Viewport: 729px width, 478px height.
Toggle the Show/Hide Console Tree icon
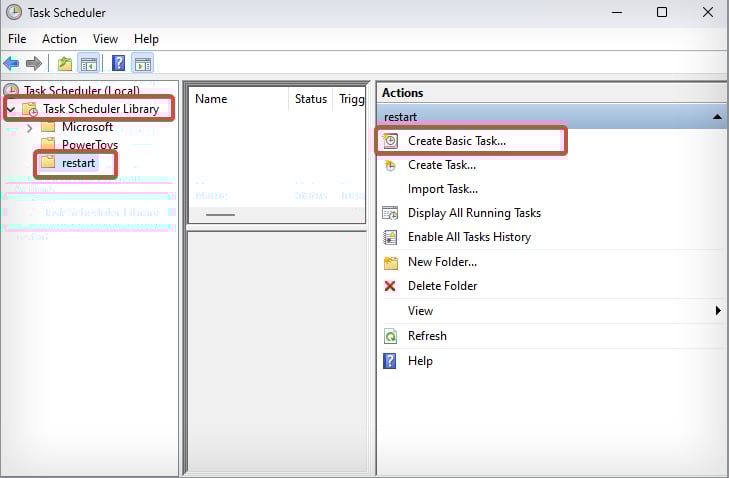88,63
